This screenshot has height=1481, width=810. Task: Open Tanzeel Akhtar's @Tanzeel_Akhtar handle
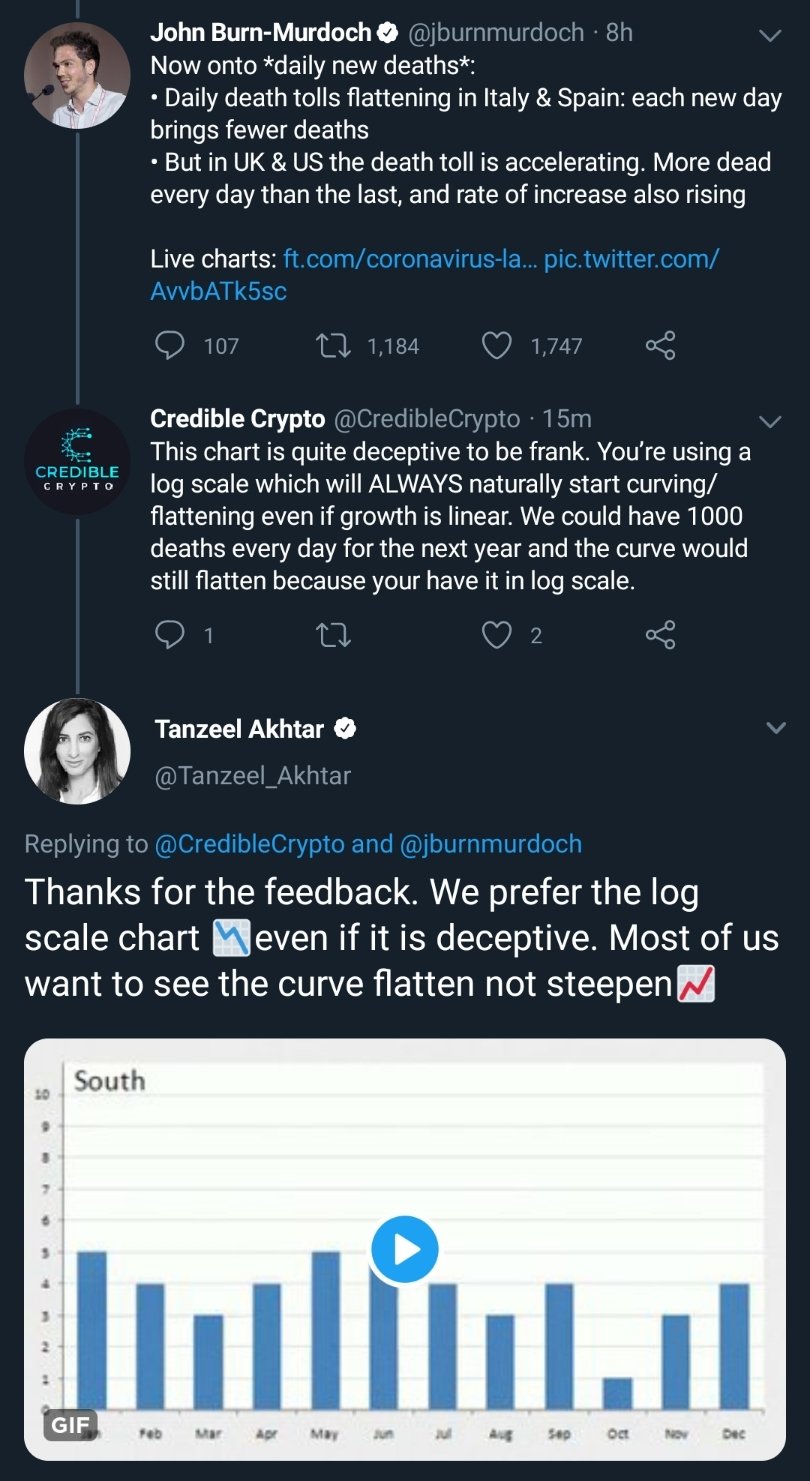pos(253,776)
